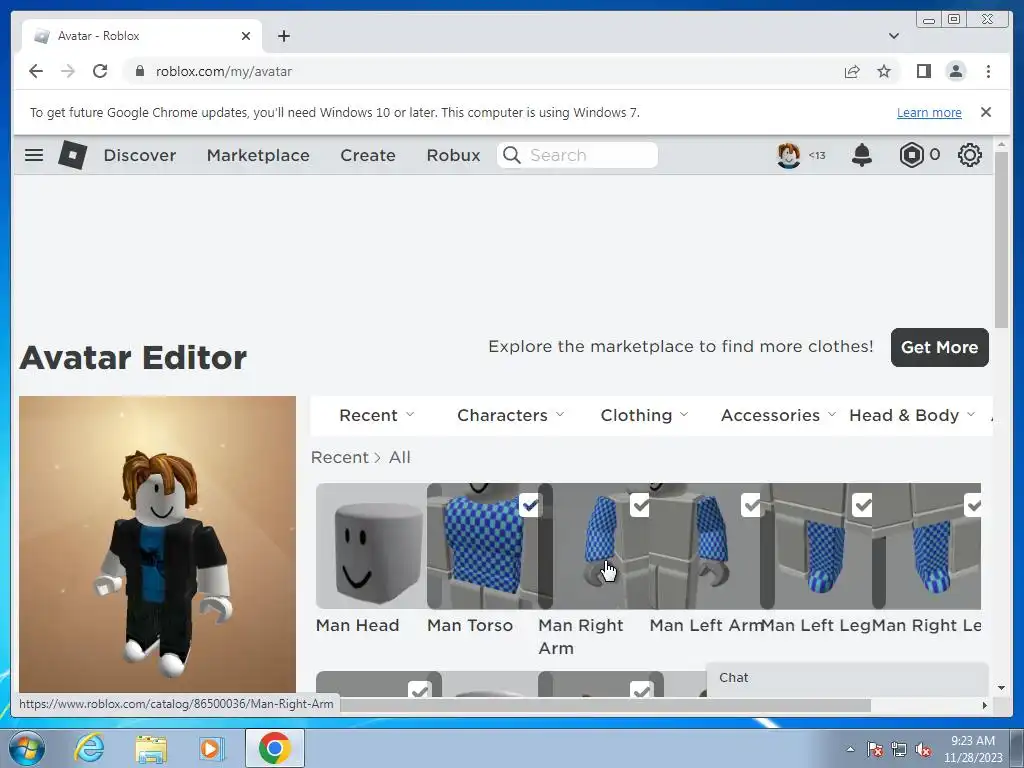Open the Discover page
Screen dimensions: 1024x768
[140, 155]
